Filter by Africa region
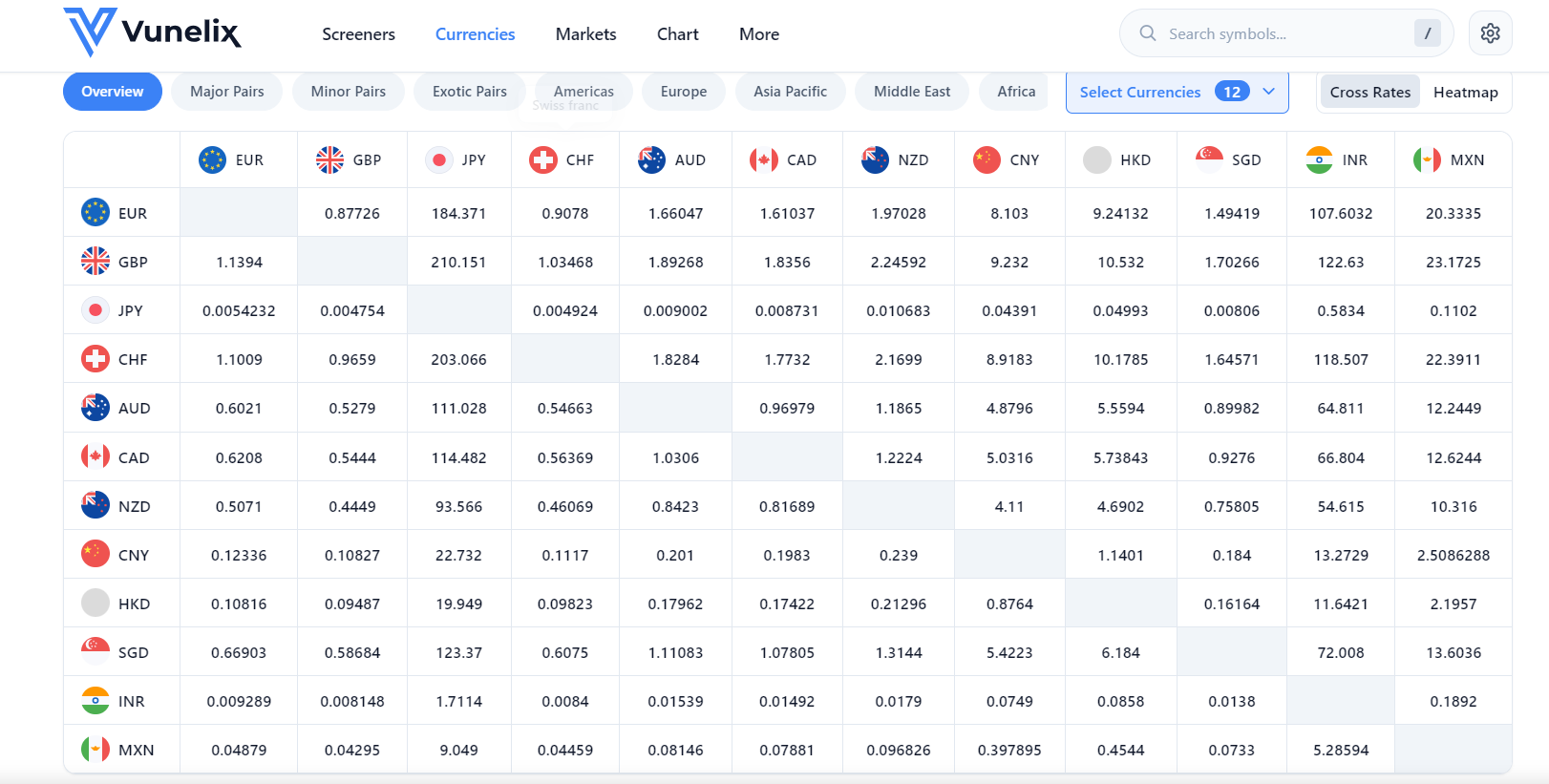The height and width of the screenshot is (784, 1549). 1016,92
